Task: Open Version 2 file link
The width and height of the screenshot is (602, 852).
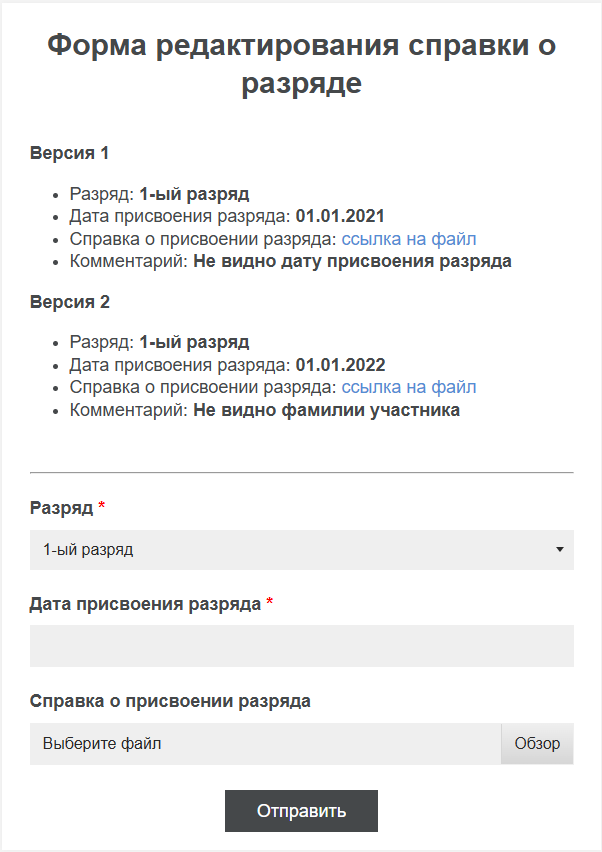Action: (409, 387)
